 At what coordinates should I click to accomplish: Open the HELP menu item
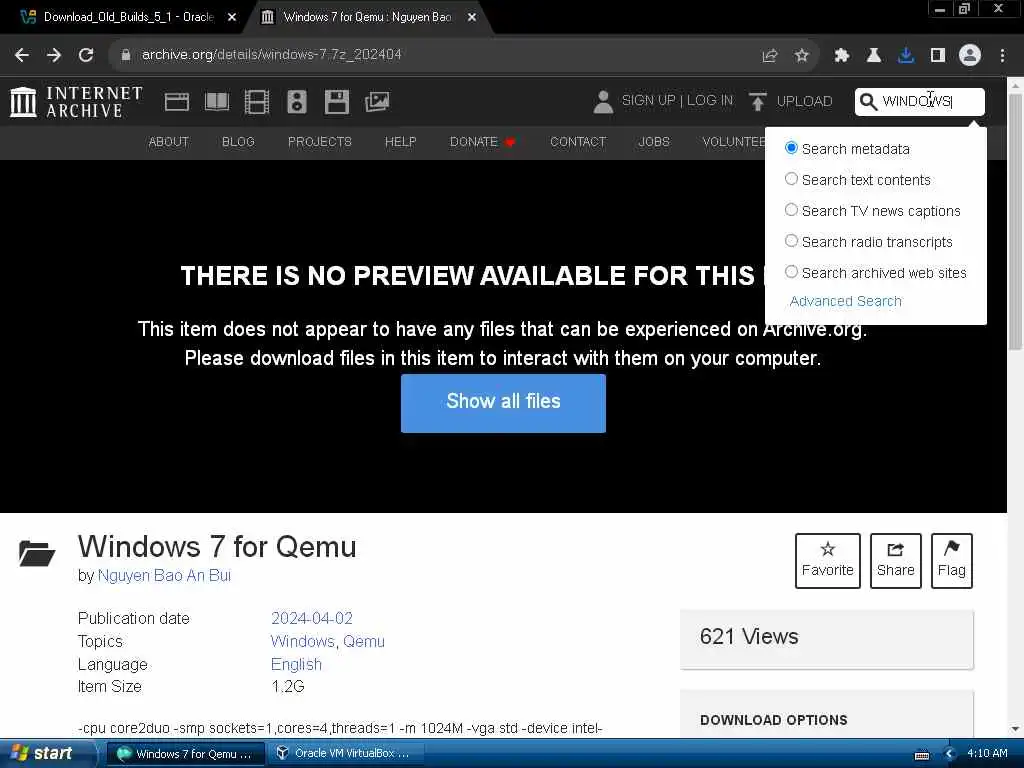click(400, 142)
